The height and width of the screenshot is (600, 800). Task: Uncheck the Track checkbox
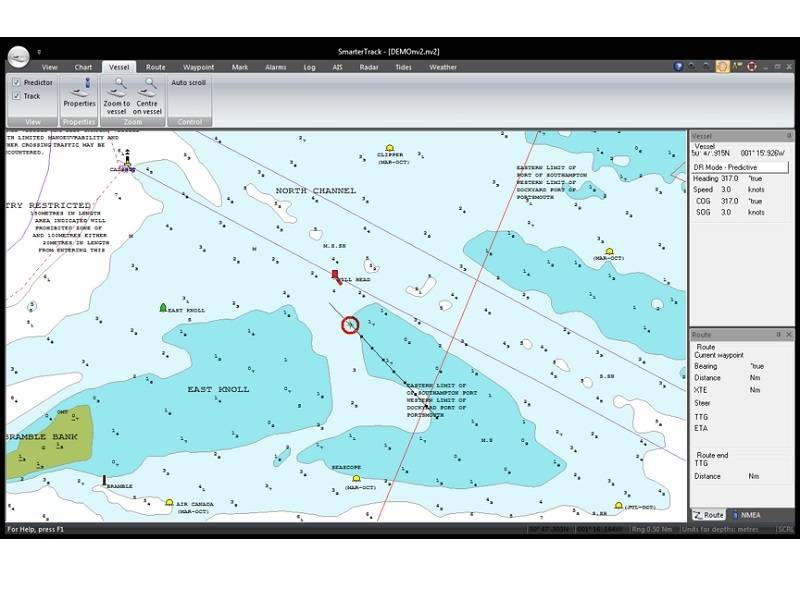pyautogui.click(x=17, y=96)
